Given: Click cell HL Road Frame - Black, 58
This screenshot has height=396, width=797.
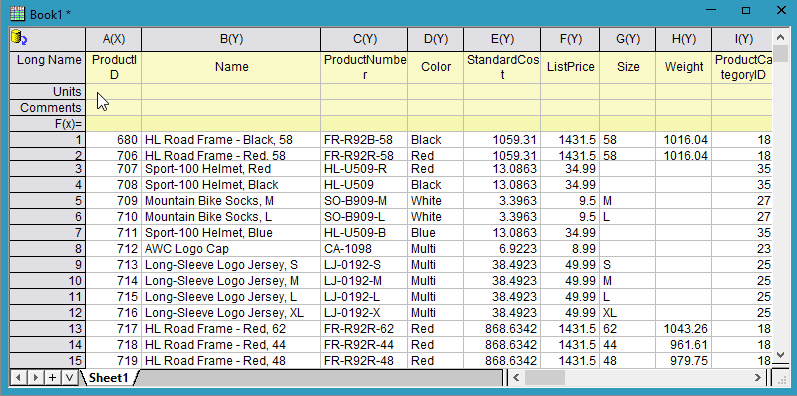Looking at the screenshot, I should click(x=231, y=139).
